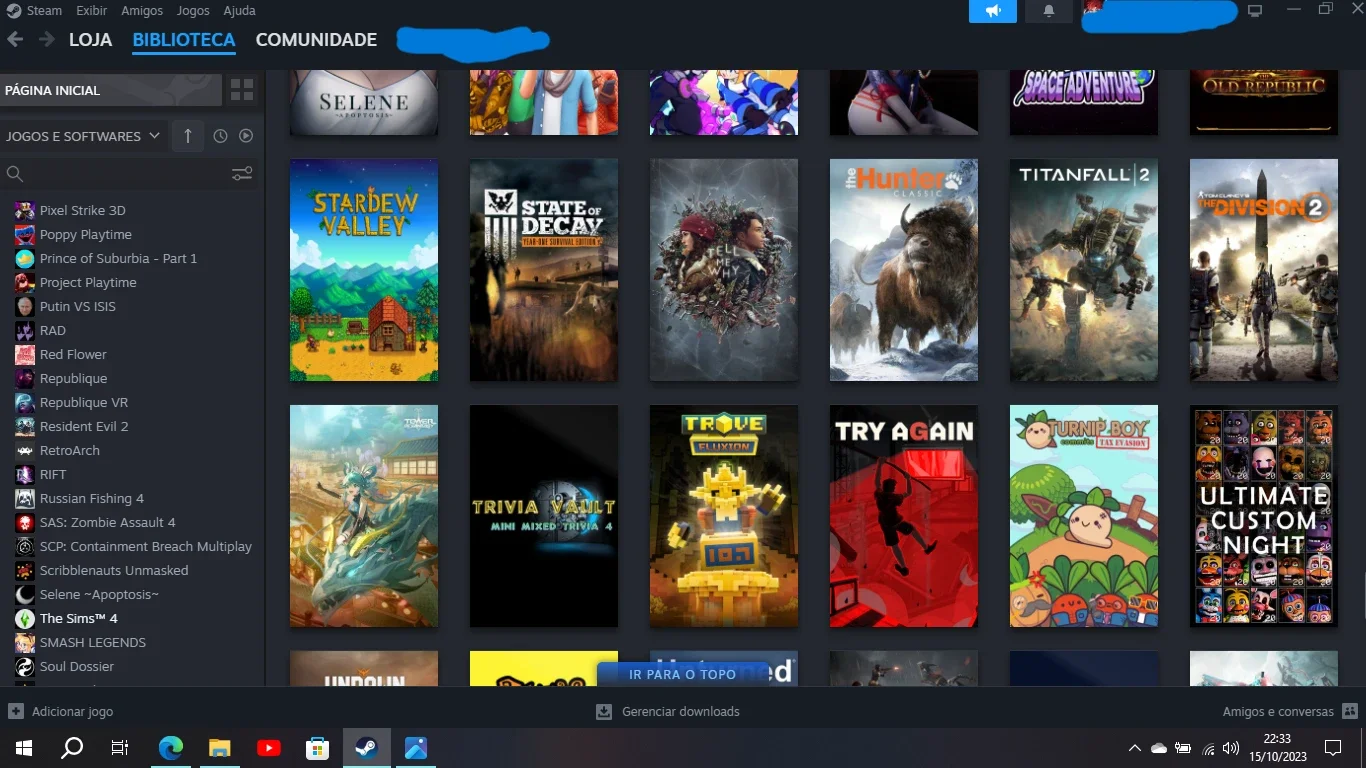Click the Página Inicial button
Viewport: 1366px width, 768px height.
(x=111, y=90)
